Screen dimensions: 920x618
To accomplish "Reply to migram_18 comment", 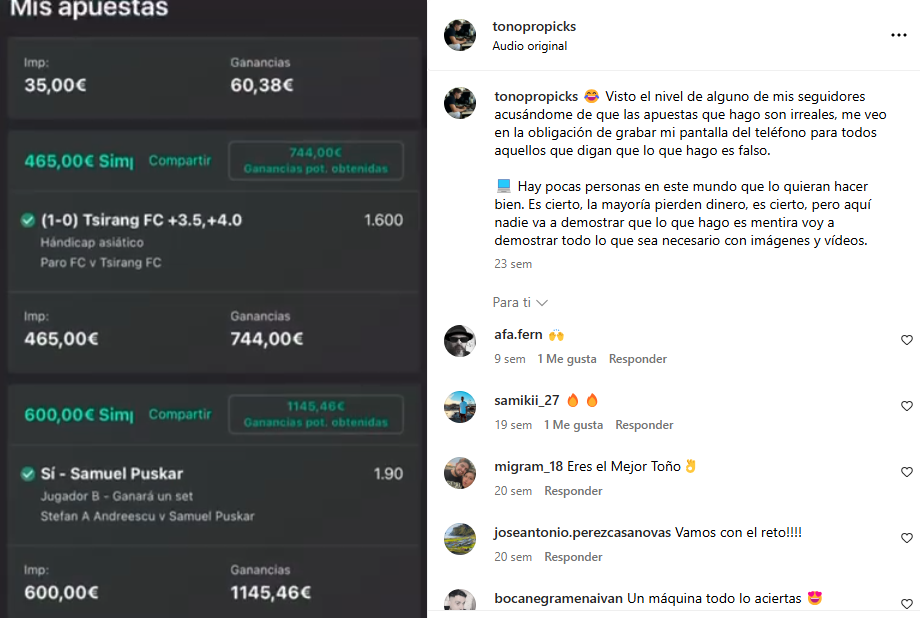I will [x=573, y=491].
